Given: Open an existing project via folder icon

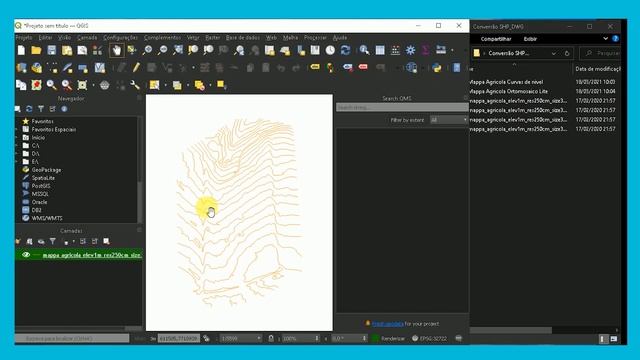Looking at the screenshot, I should 36,50.
